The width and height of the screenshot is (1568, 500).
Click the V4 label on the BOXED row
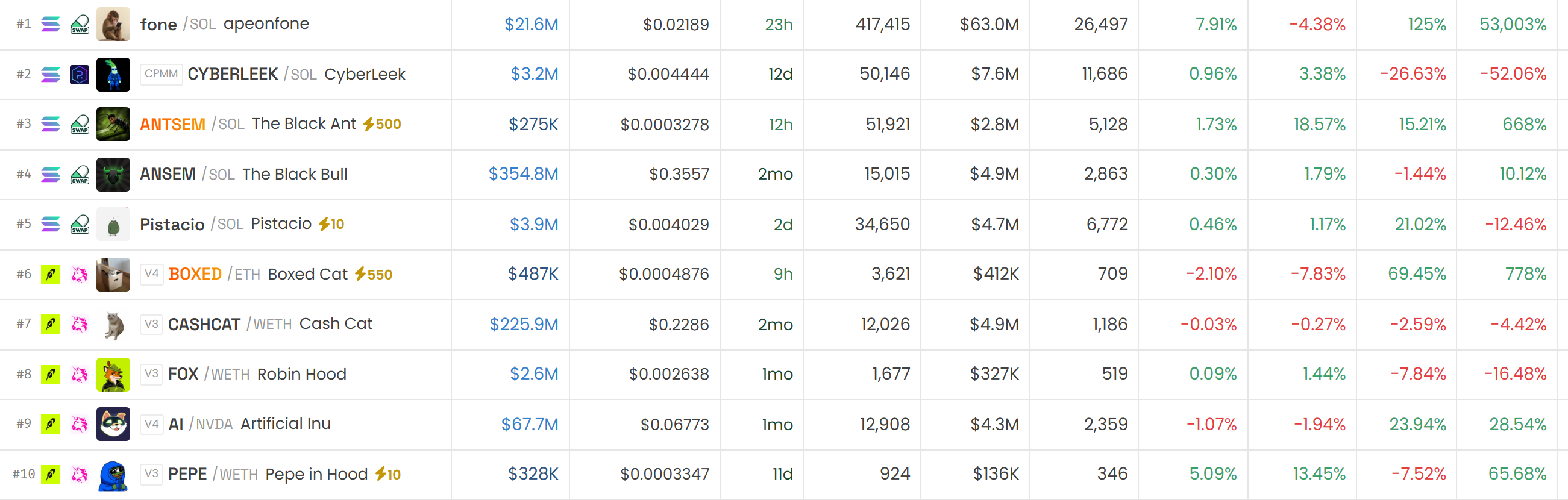point(152,274)
